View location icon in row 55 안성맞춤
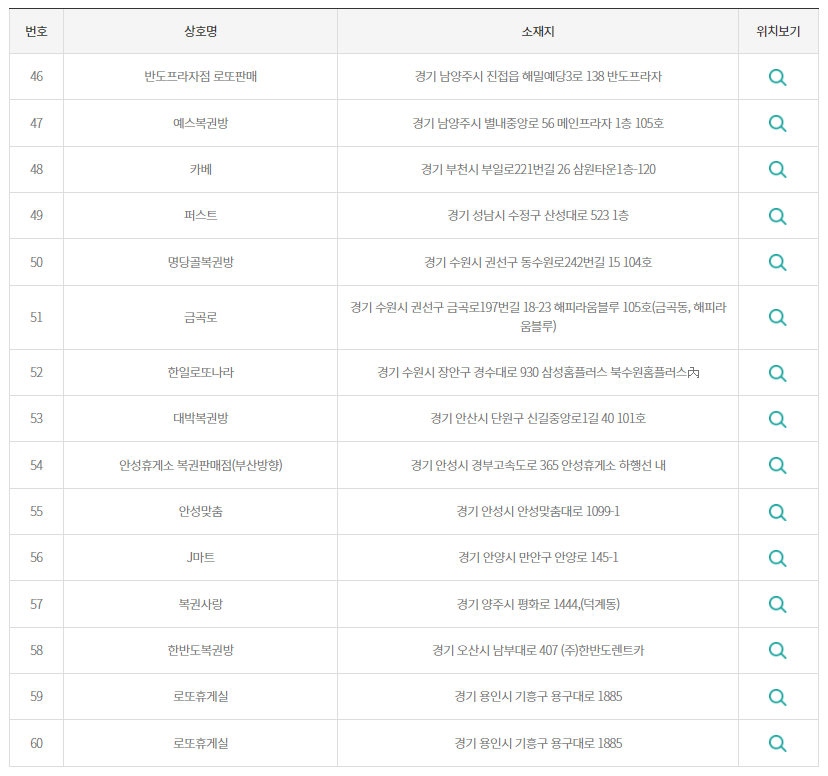Viewport: 828px width, 776px height. click(777, 512)
